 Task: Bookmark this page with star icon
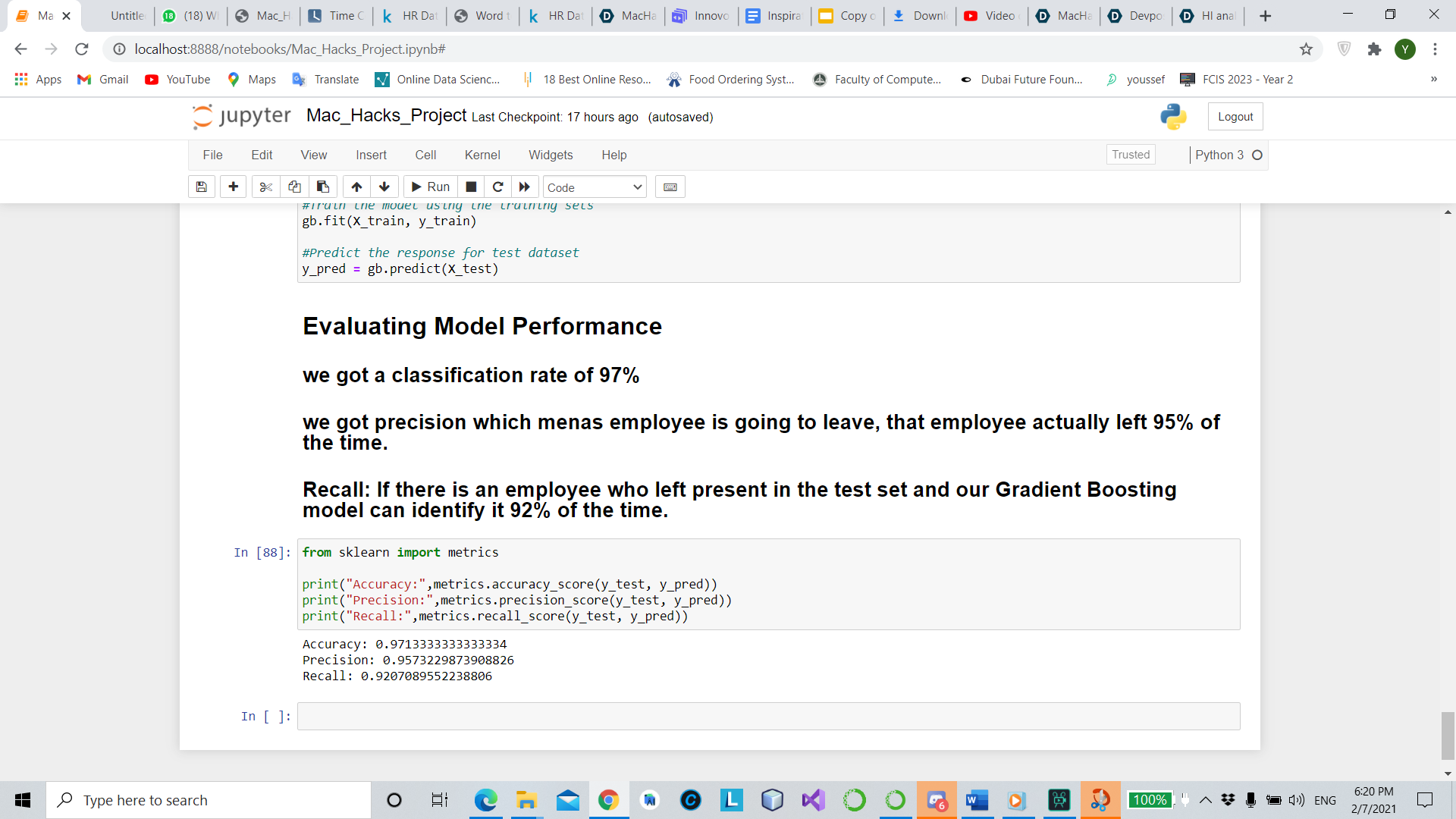(1306, 49)
